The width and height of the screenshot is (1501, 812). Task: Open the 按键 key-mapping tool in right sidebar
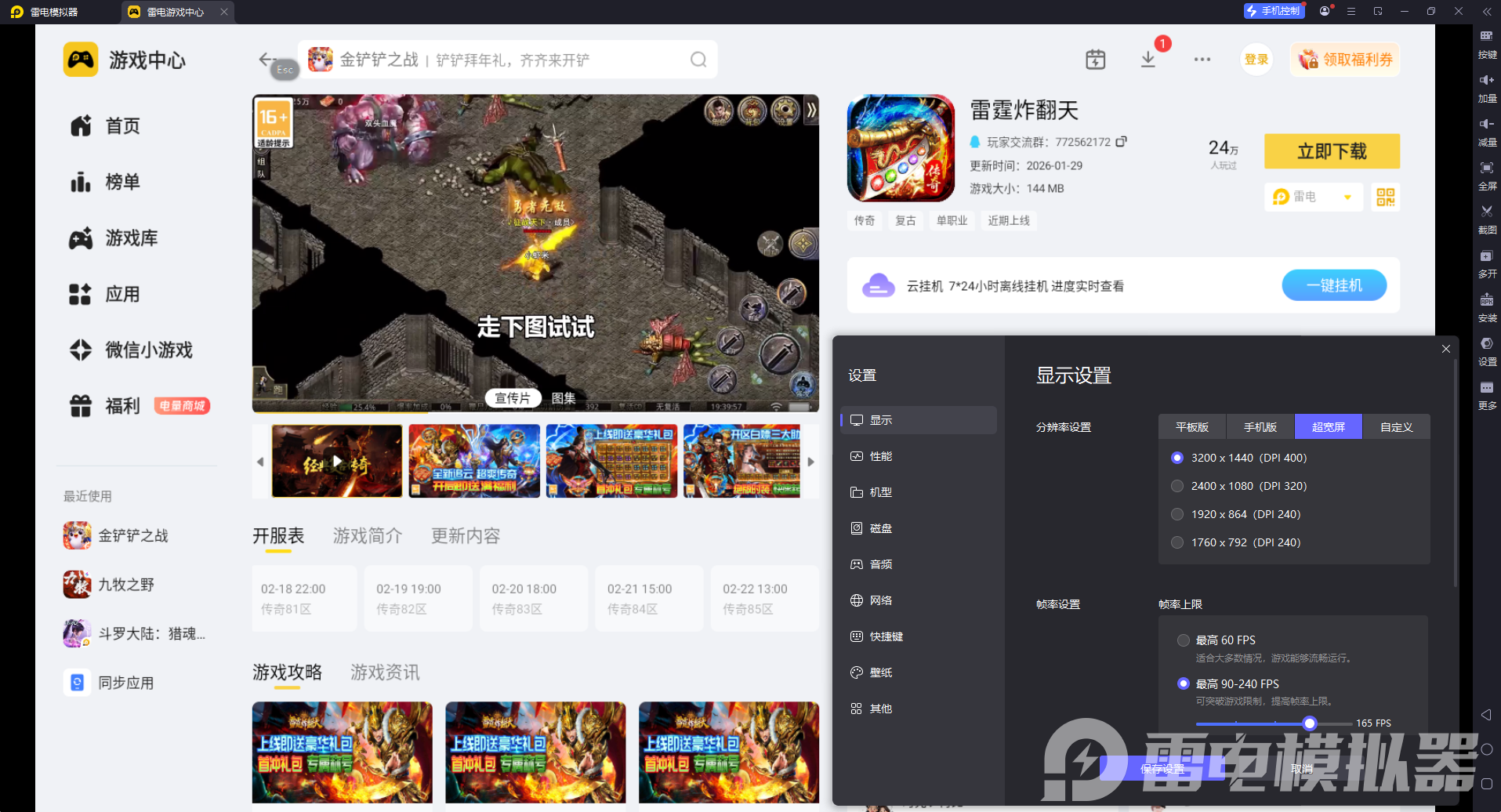pyautogui.click(x=1487, y=43)
